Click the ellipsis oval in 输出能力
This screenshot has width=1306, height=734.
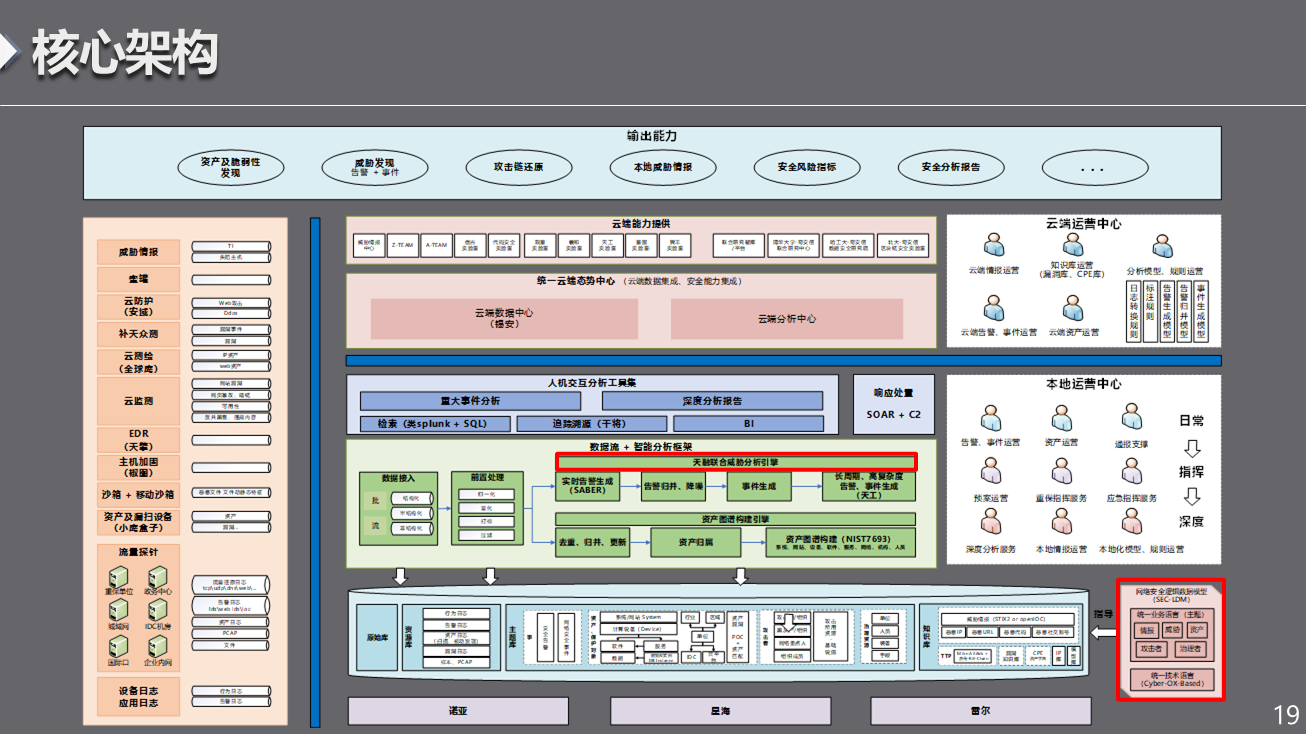point(1094,167)
